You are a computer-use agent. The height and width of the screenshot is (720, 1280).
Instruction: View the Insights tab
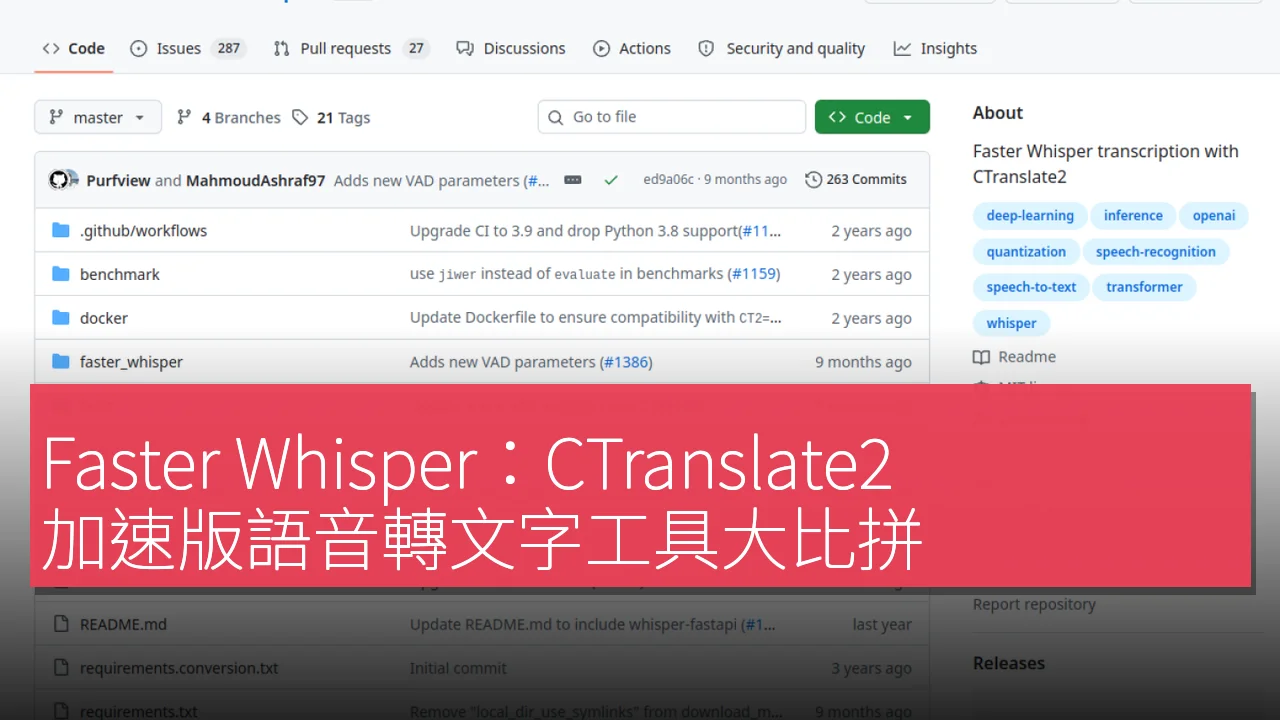point(935,48)
